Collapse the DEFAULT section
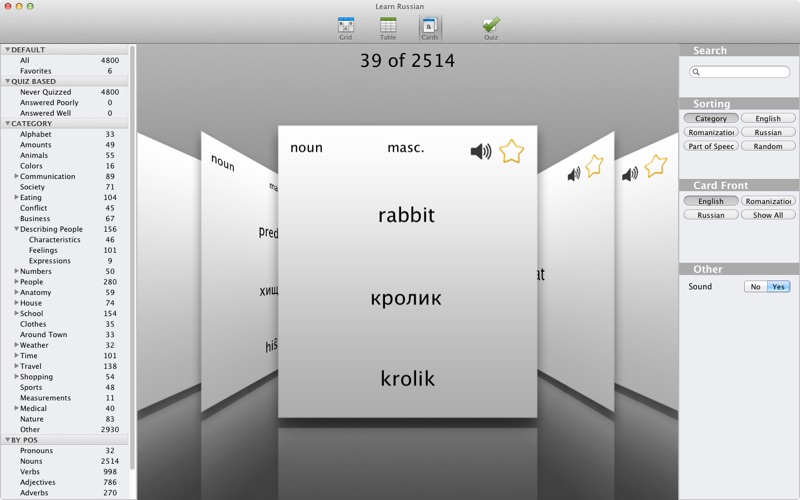This screenshot has width=800, height=500. point(7,49)
